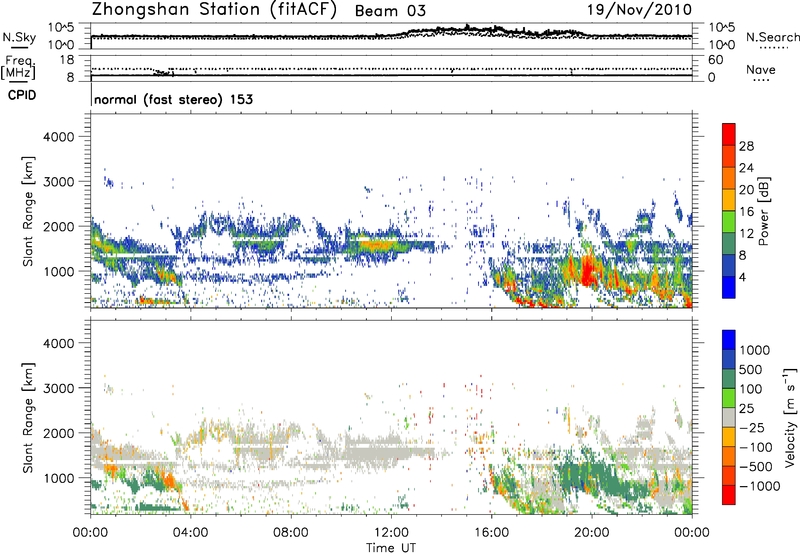Click the '1000' tick on the velocity colorbar
This screenshot has width=800, height=554.
coord(755,350)
